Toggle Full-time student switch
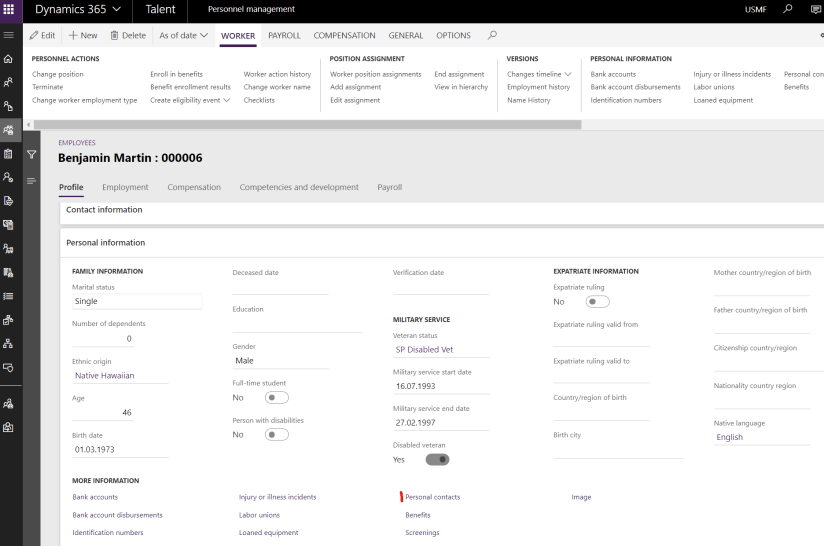 click(276, 398)
